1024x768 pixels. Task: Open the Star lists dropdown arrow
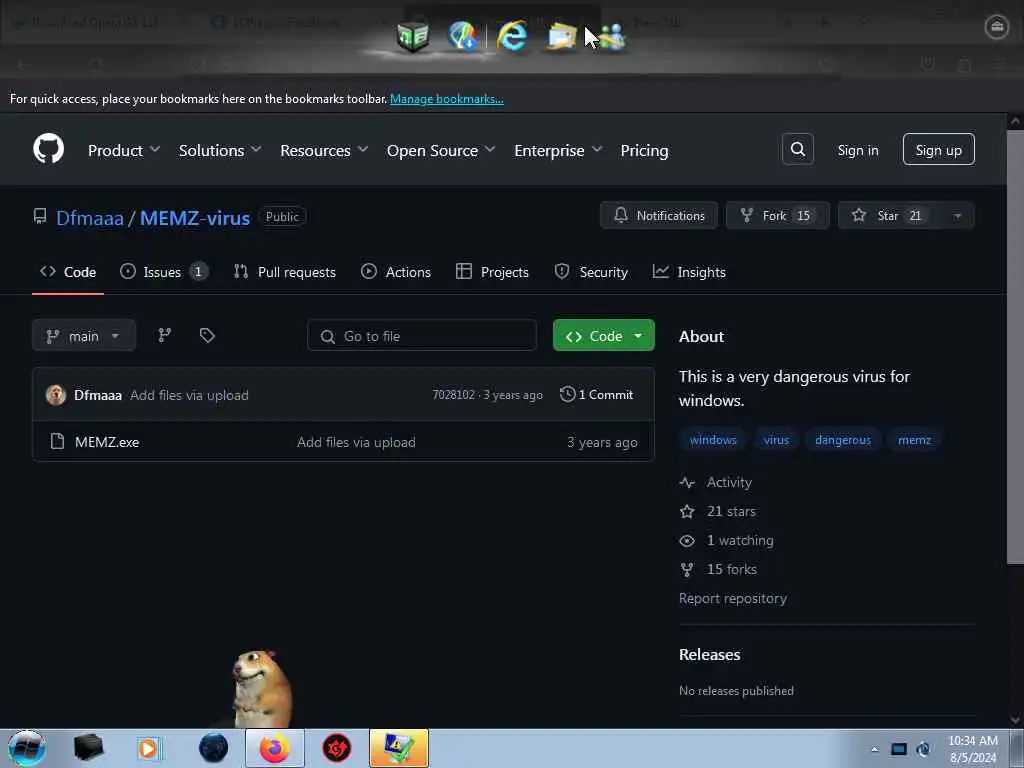[x=957, y=216]
